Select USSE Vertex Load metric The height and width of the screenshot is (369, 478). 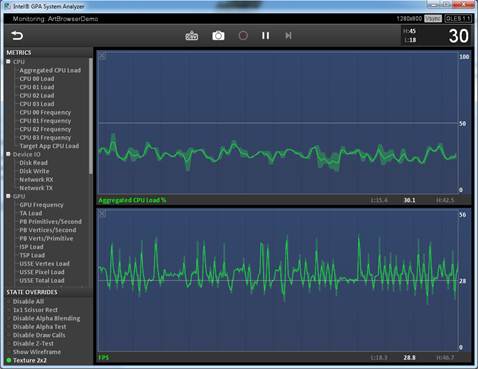44,264
